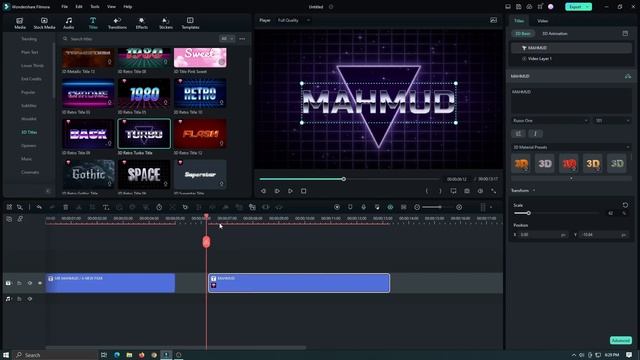Toggle Video Layer 1 visibility in layer list

point(524,59)
